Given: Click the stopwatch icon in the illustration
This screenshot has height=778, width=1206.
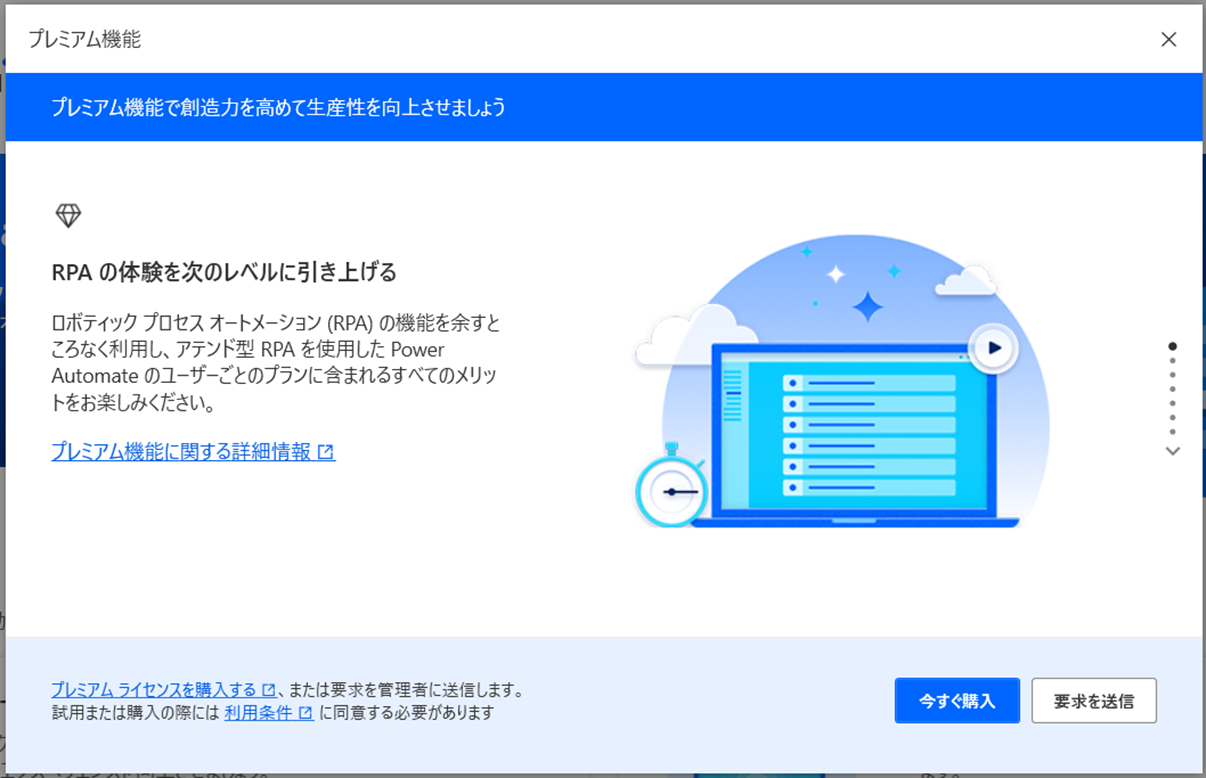Looking at the screenshot, I should click(674, 493).
